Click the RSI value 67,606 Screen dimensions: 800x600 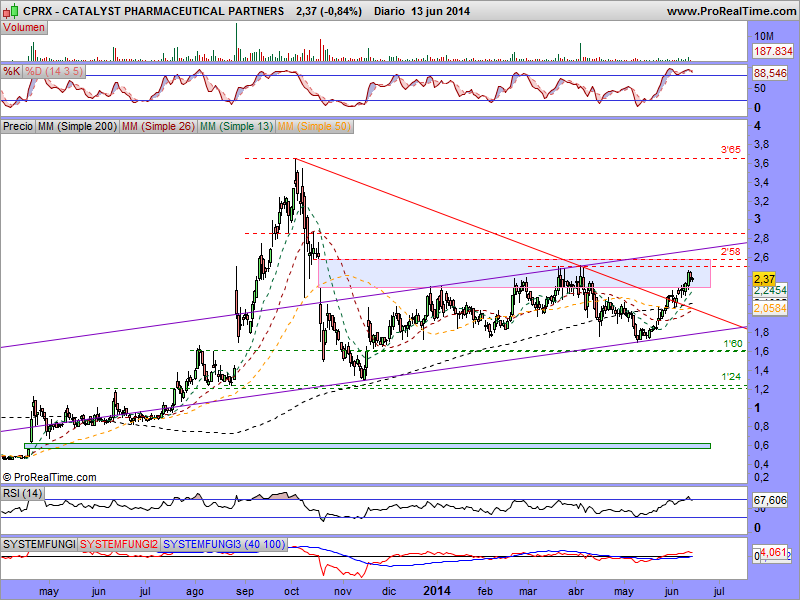(770, 500)
